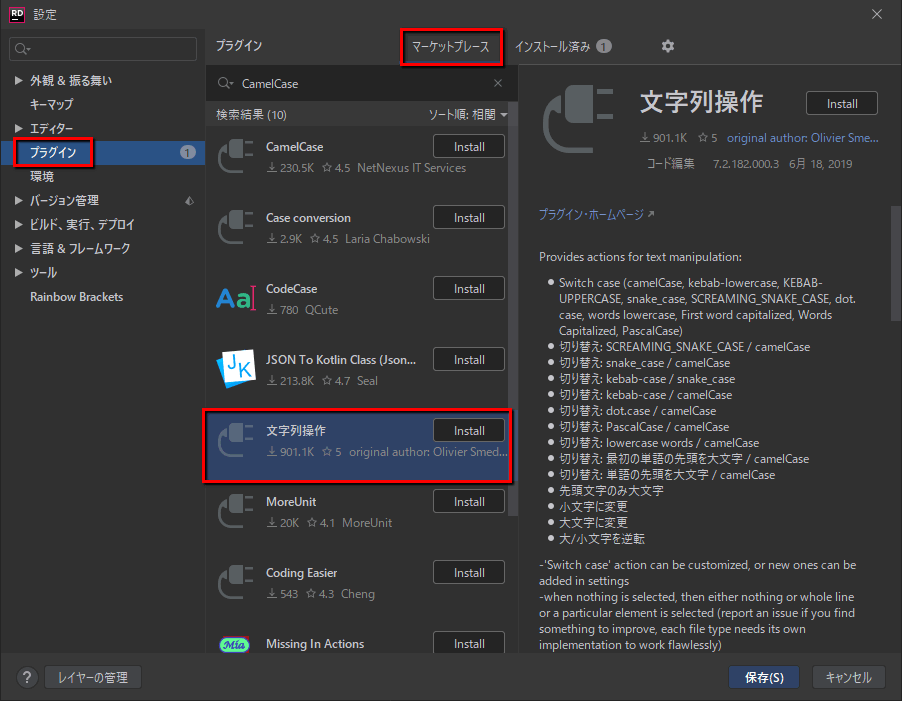Install the MoreUnit plugin

coord(469,501)
